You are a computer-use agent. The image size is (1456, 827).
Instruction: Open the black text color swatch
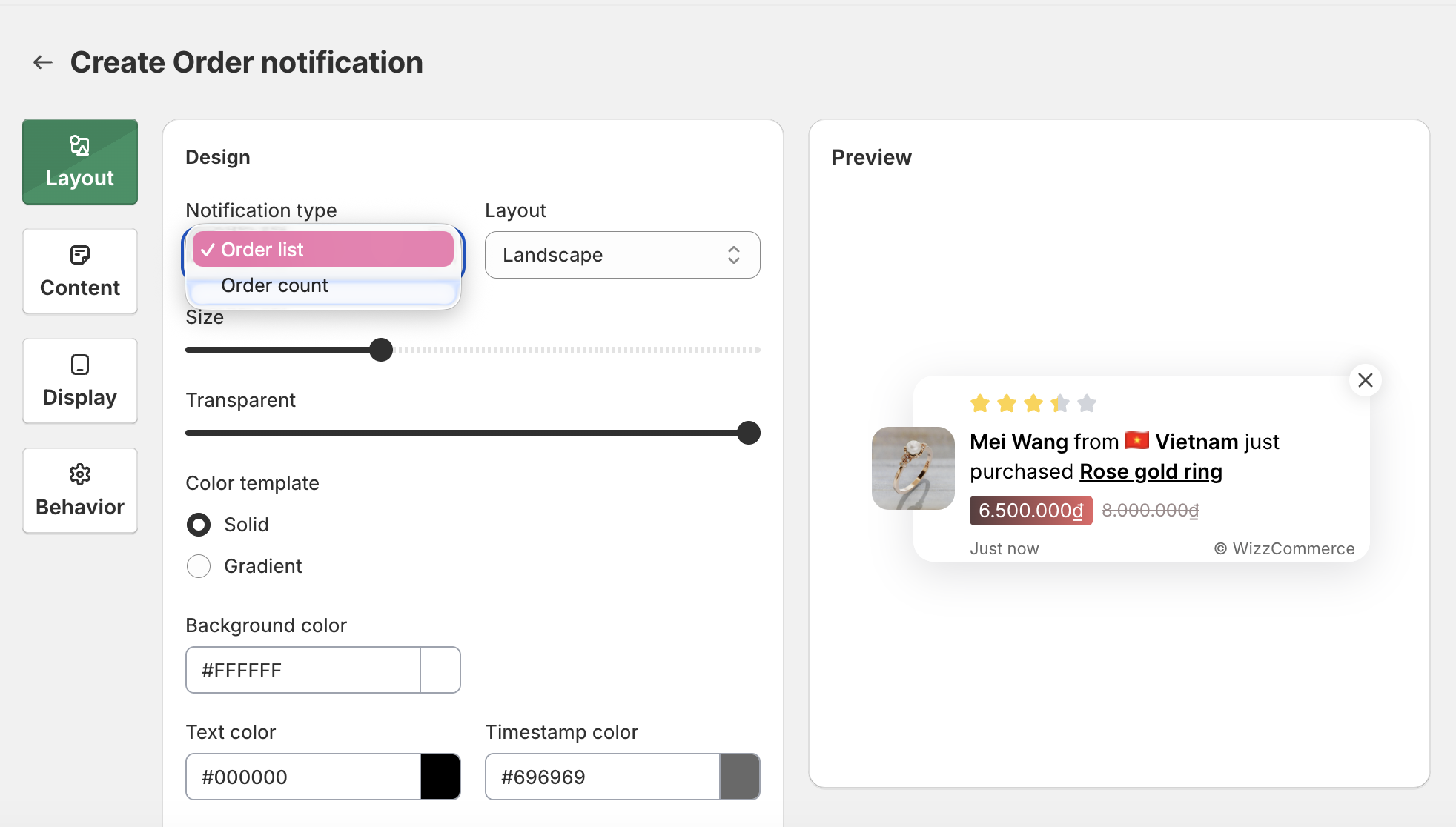440,777
